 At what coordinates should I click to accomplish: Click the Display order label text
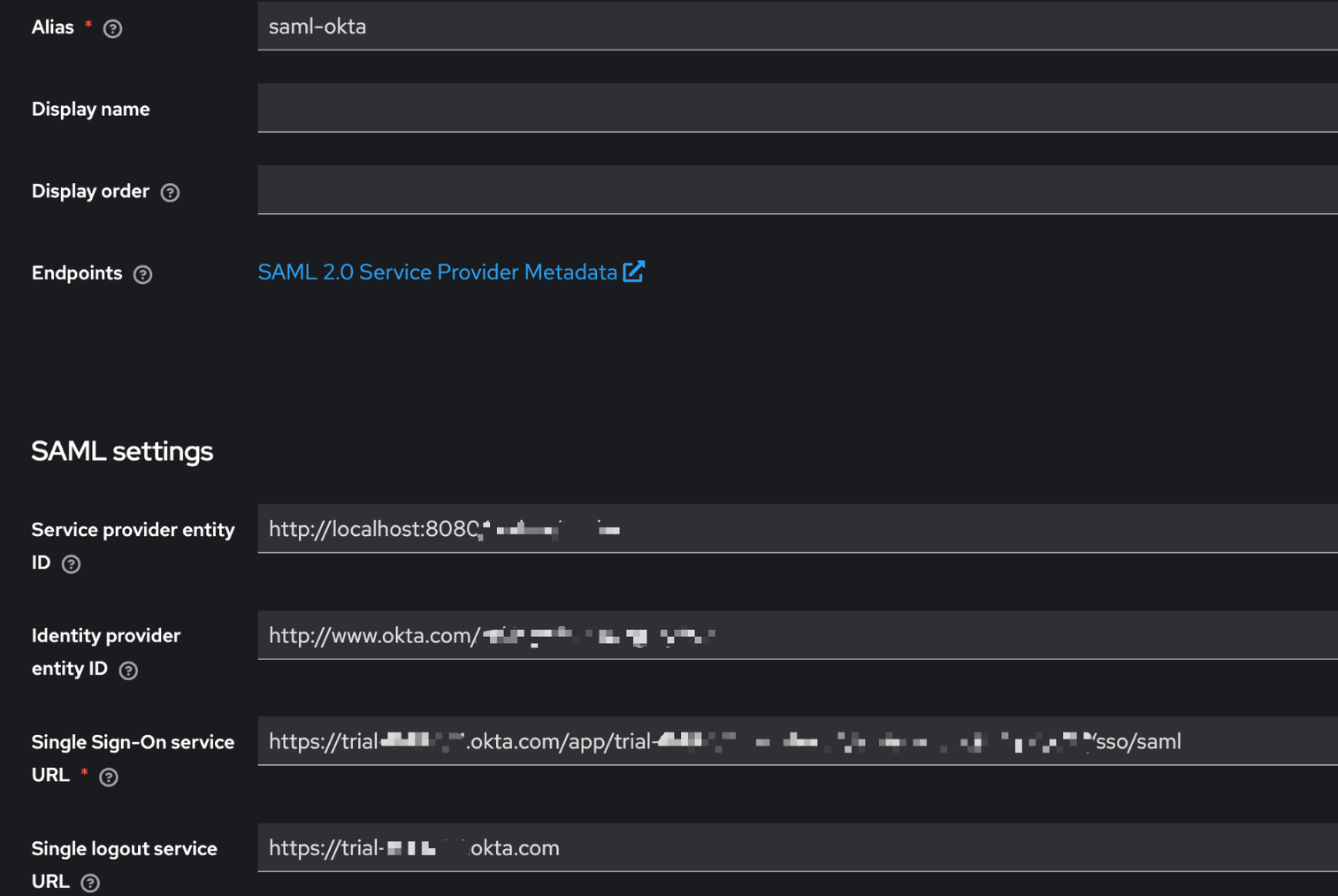[x=90, y=191]
